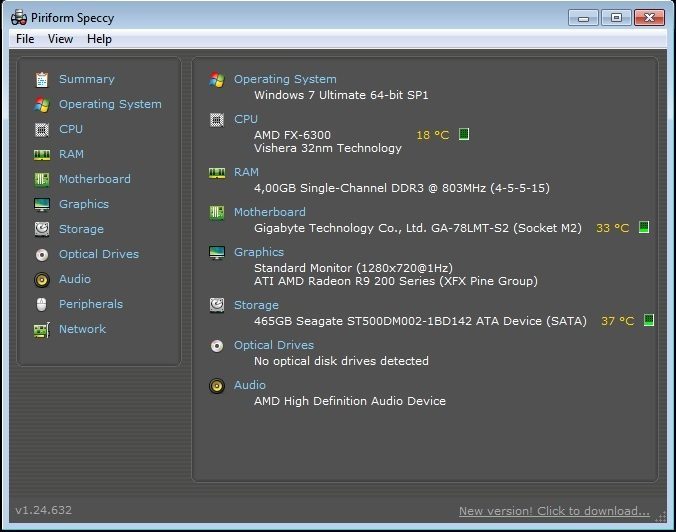Click 'Standard Monitor (1280x720@1Hz)' text
The height and width of the screenshot is (532, 676).
click(x=354, y=268)
